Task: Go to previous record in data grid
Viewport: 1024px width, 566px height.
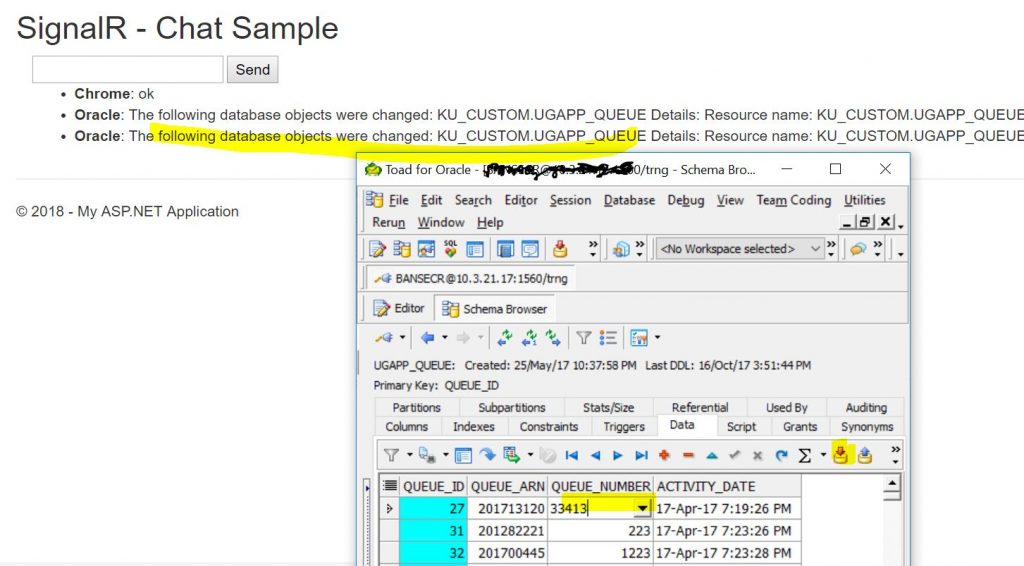Action: point(595,456)
